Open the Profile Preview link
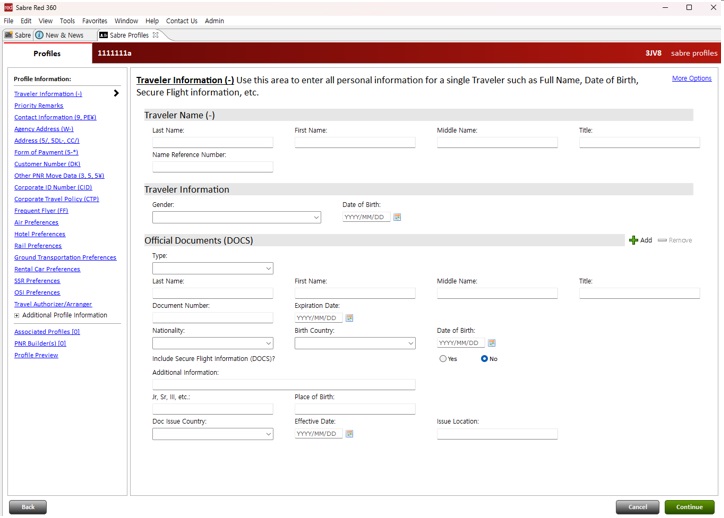This screenshot has height=518, width=724. point(36,355)
